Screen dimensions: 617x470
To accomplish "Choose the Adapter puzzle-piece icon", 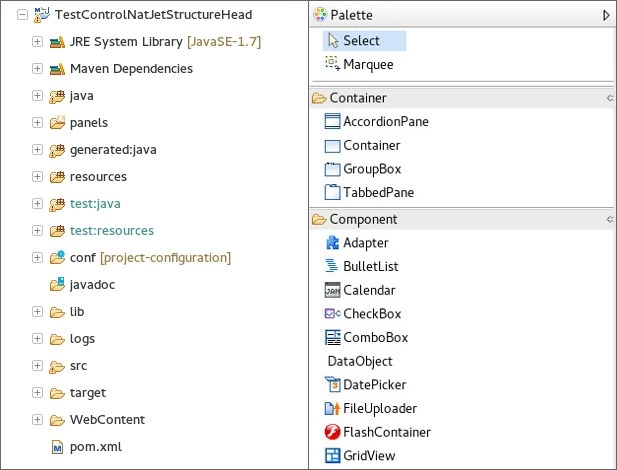I will (x=332, y=243).
